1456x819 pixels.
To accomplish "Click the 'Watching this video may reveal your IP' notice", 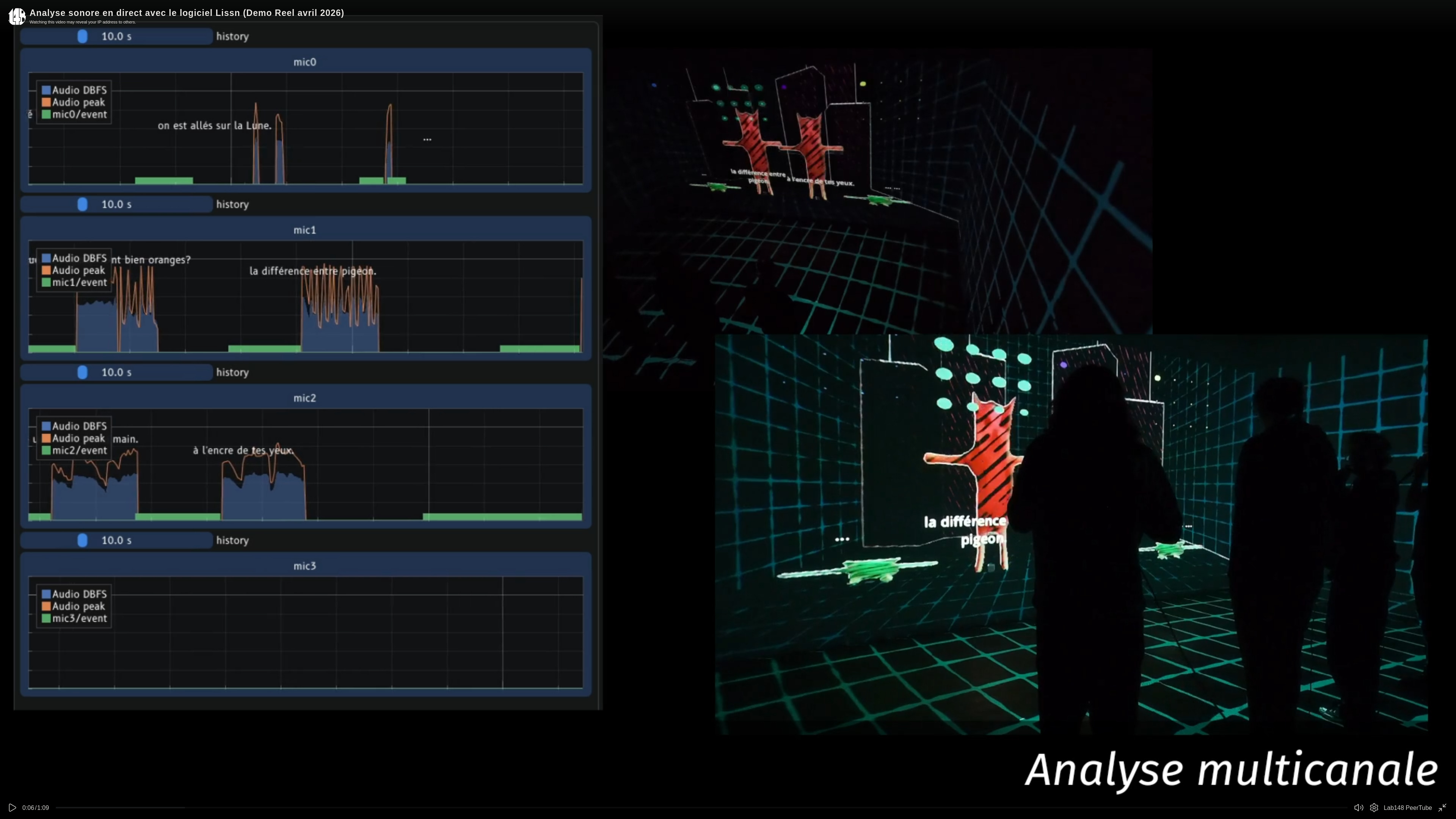I will 83,23.
